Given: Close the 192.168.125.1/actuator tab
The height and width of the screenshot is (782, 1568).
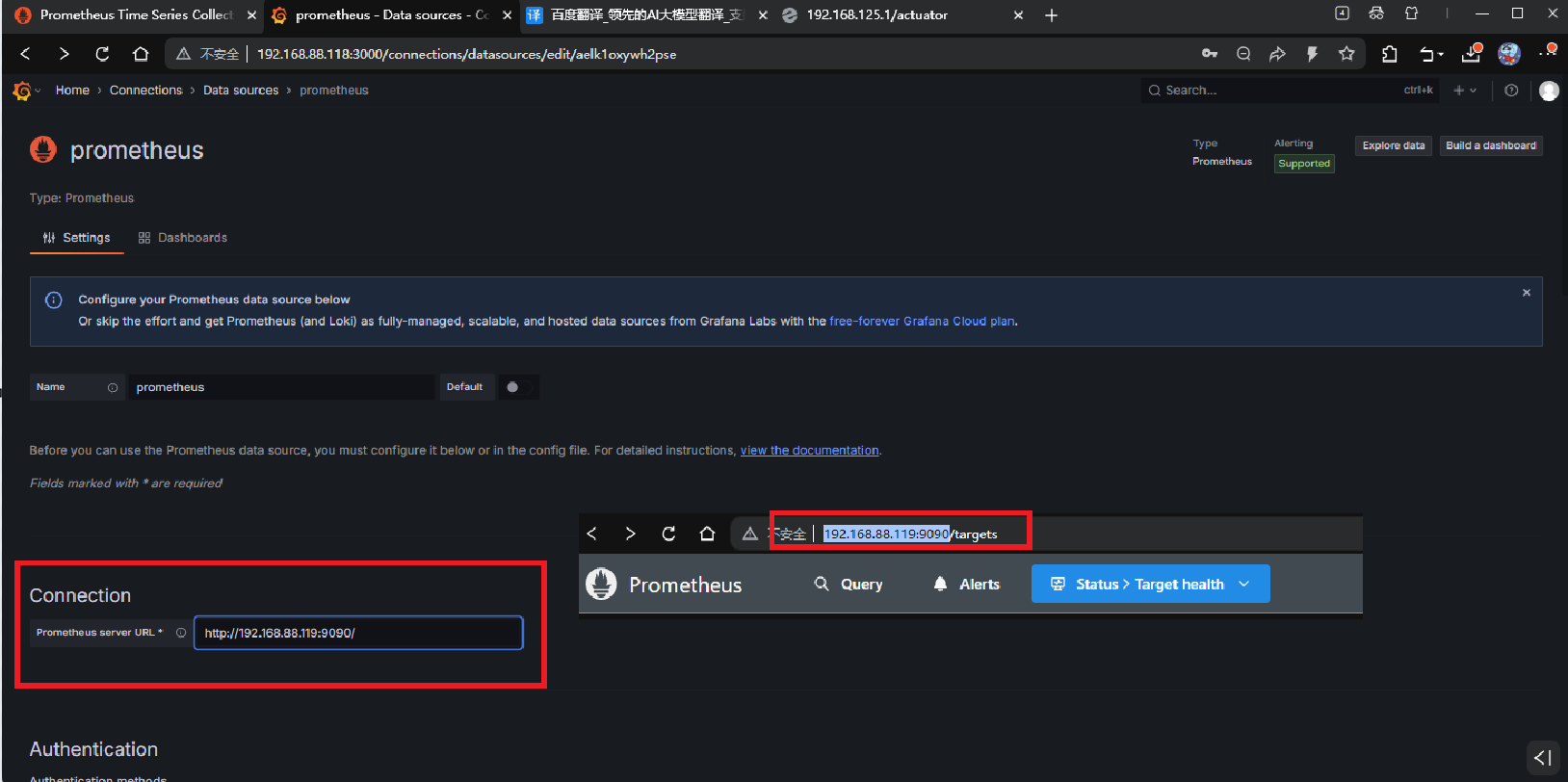Looking at the screenshot, I should (x=1018, y=15).
